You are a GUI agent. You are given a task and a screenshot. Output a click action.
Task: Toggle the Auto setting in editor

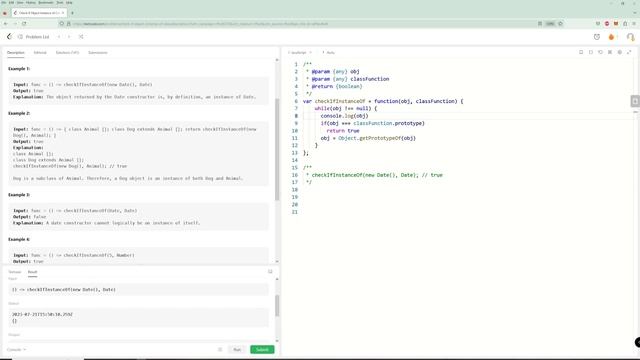pyautogui.click(x=329, y=53)
